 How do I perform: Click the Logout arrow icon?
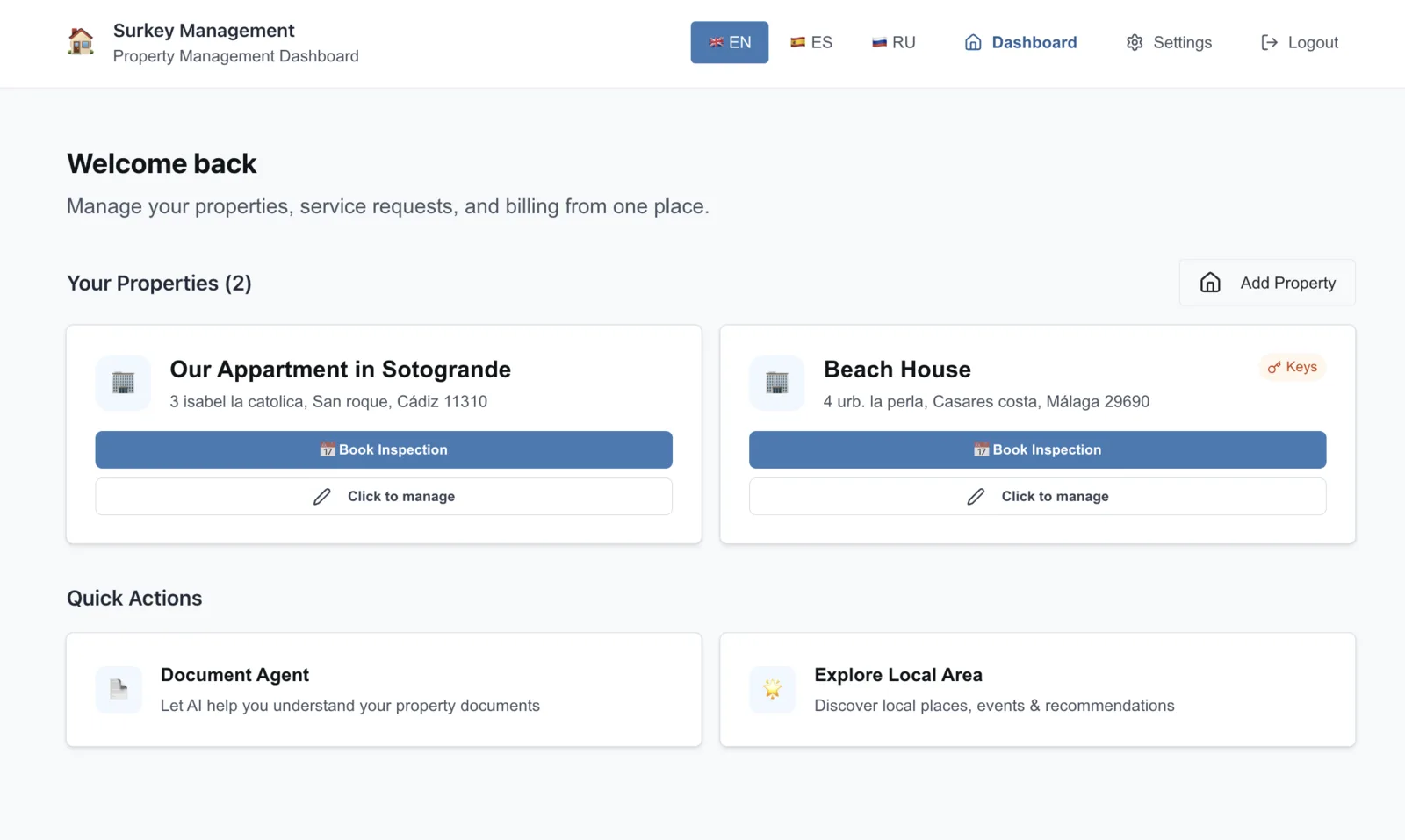point(1269,42)
